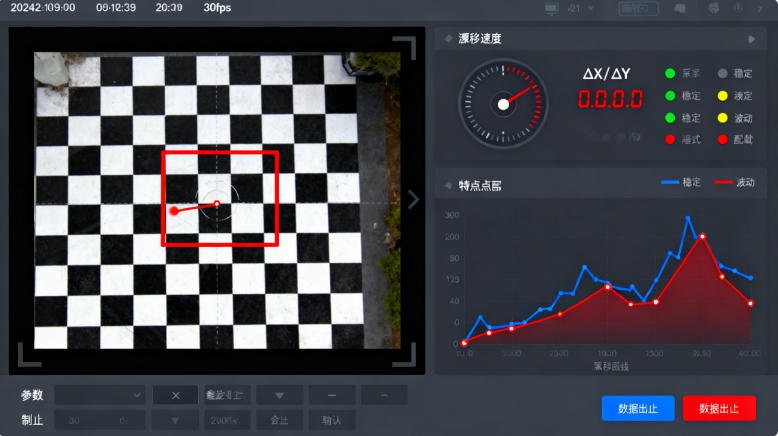Screen dimensions: 778x436
Task: Open the 参数 dropdown box
Action: [x=100, y=395]
